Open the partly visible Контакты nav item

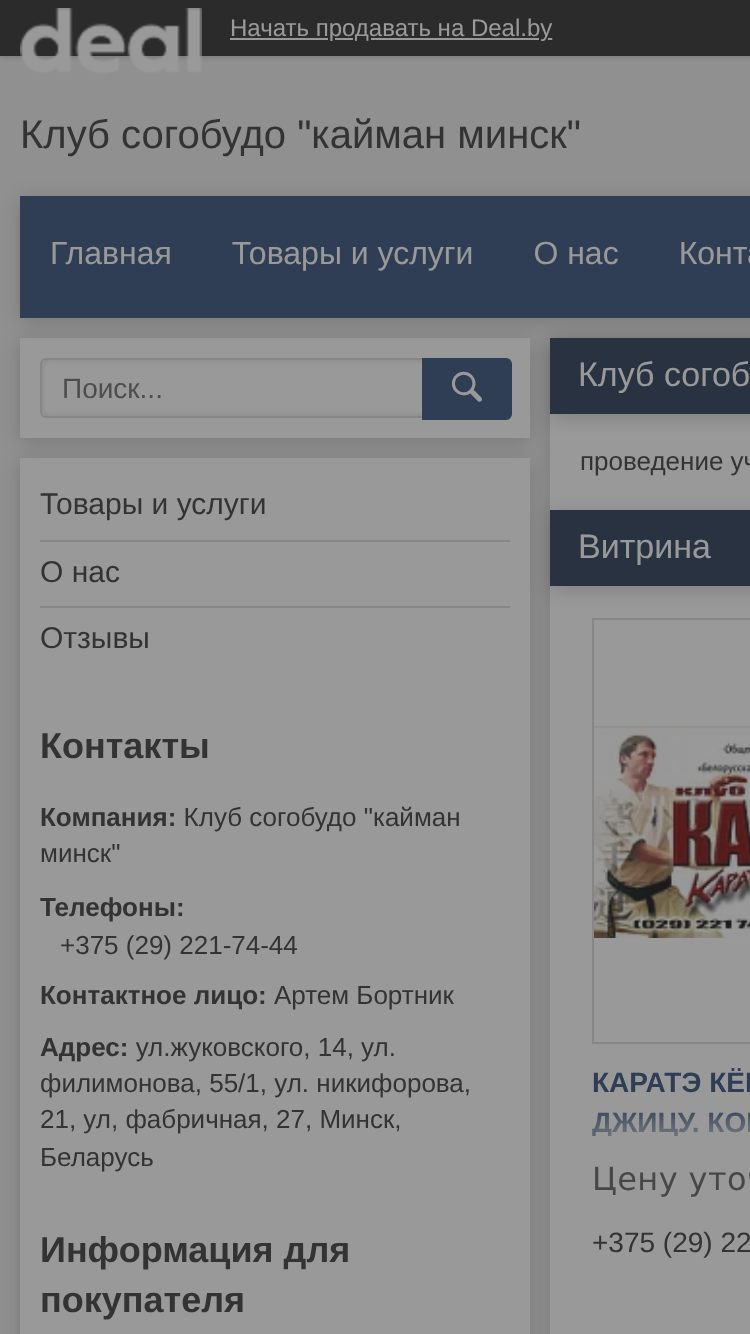pos(714,254)
